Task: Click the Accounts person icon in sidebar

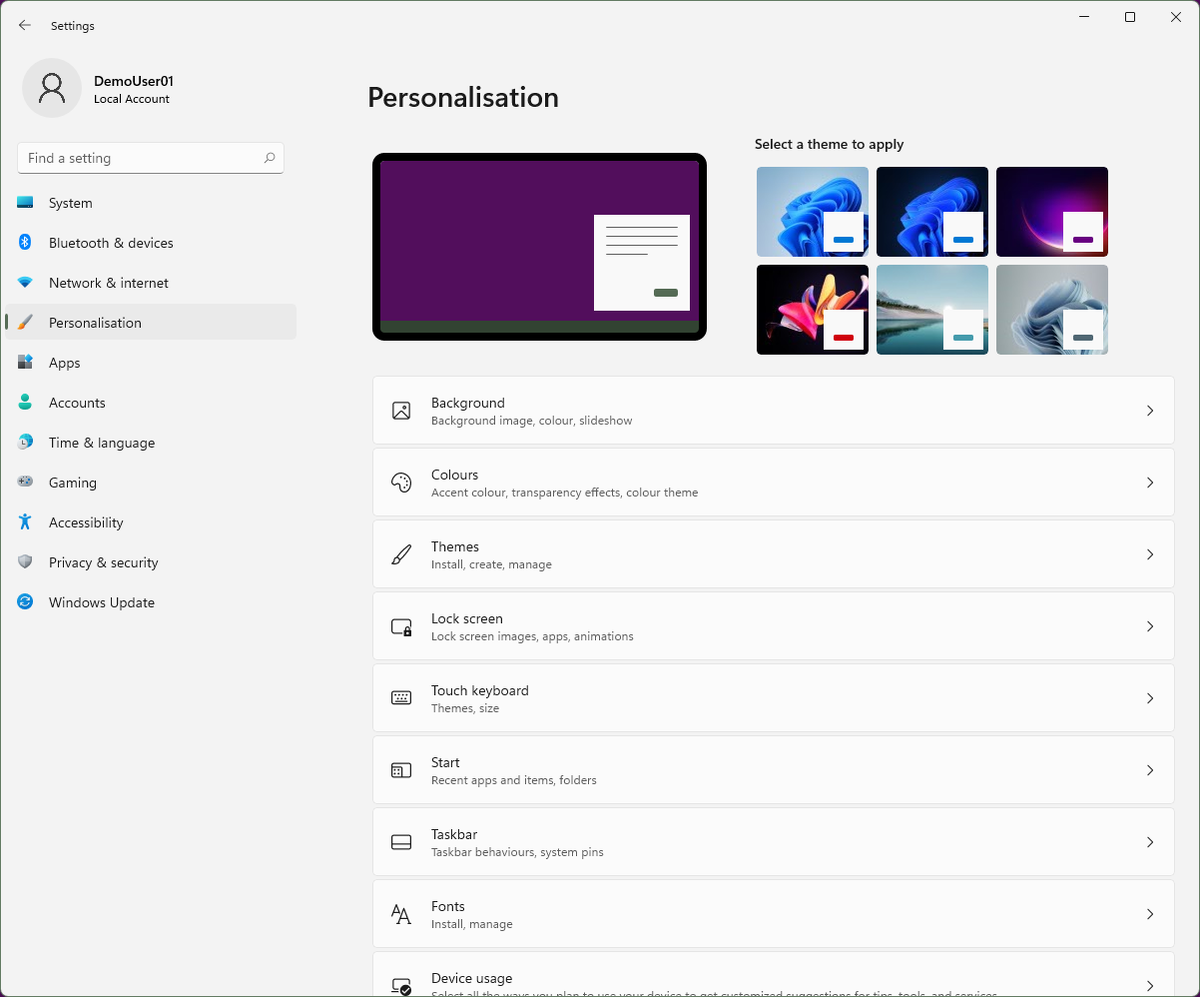Action: [25, 403]
